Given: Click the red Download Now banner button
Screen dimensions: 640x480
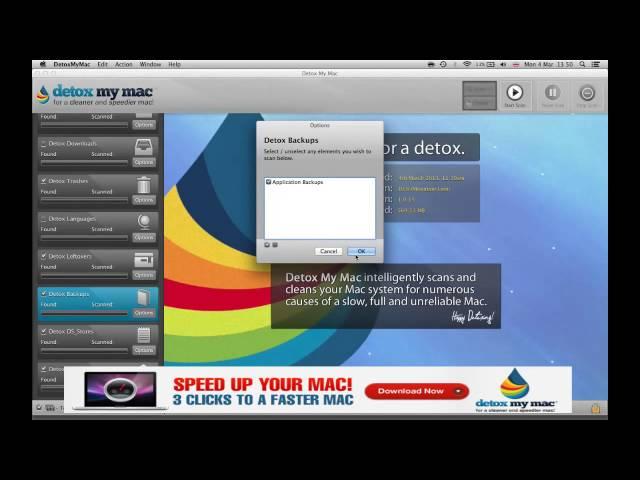Looking at the screenshot, I should coord(417,391).
